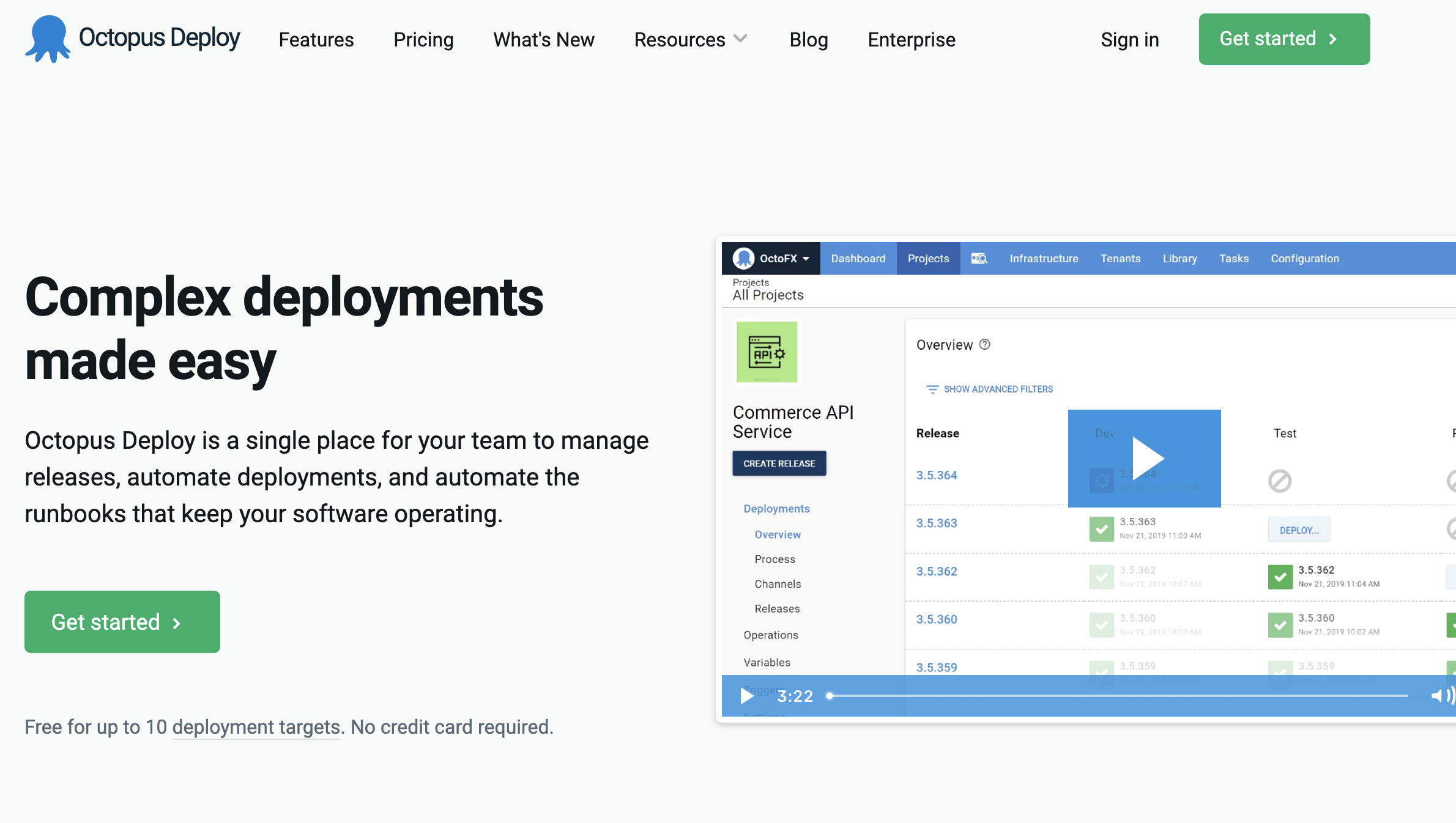Click the Overview help question mark icon

984,344
